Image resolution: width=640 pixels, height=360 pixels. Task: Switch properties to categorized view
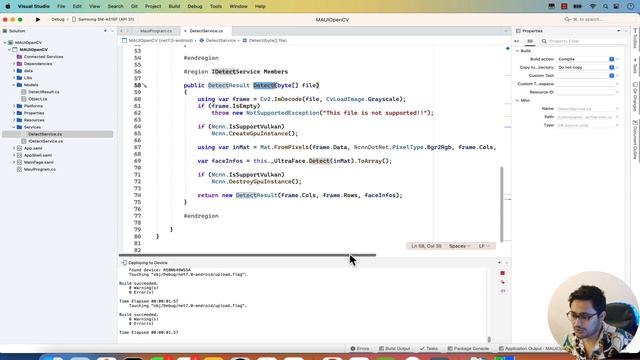[x=530, y=41]
